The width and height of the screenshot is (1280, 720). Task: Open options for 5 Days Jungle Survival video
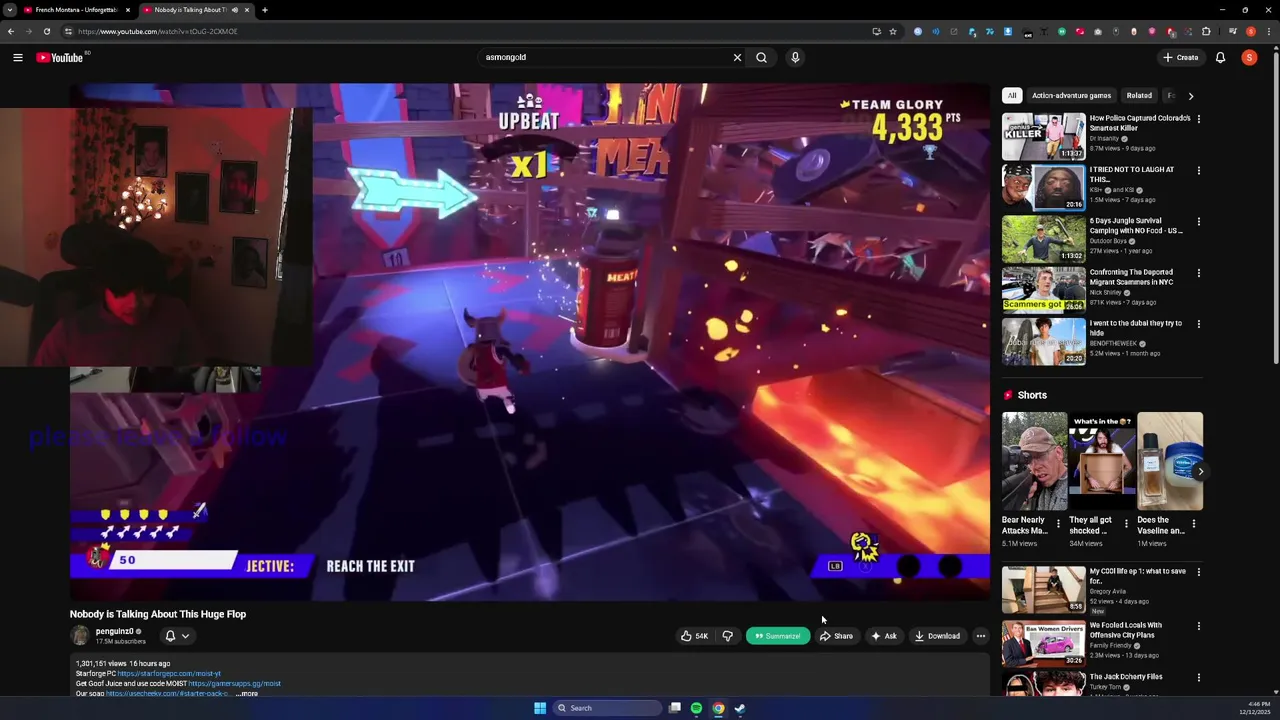point(1198,221)
